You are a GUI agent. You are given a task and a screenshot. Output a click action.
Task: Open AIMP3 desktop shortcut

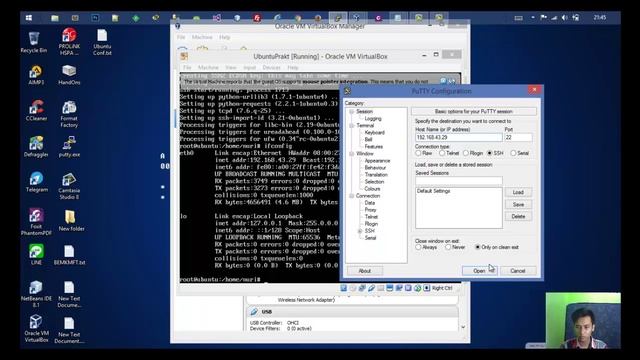coord(36,75)
